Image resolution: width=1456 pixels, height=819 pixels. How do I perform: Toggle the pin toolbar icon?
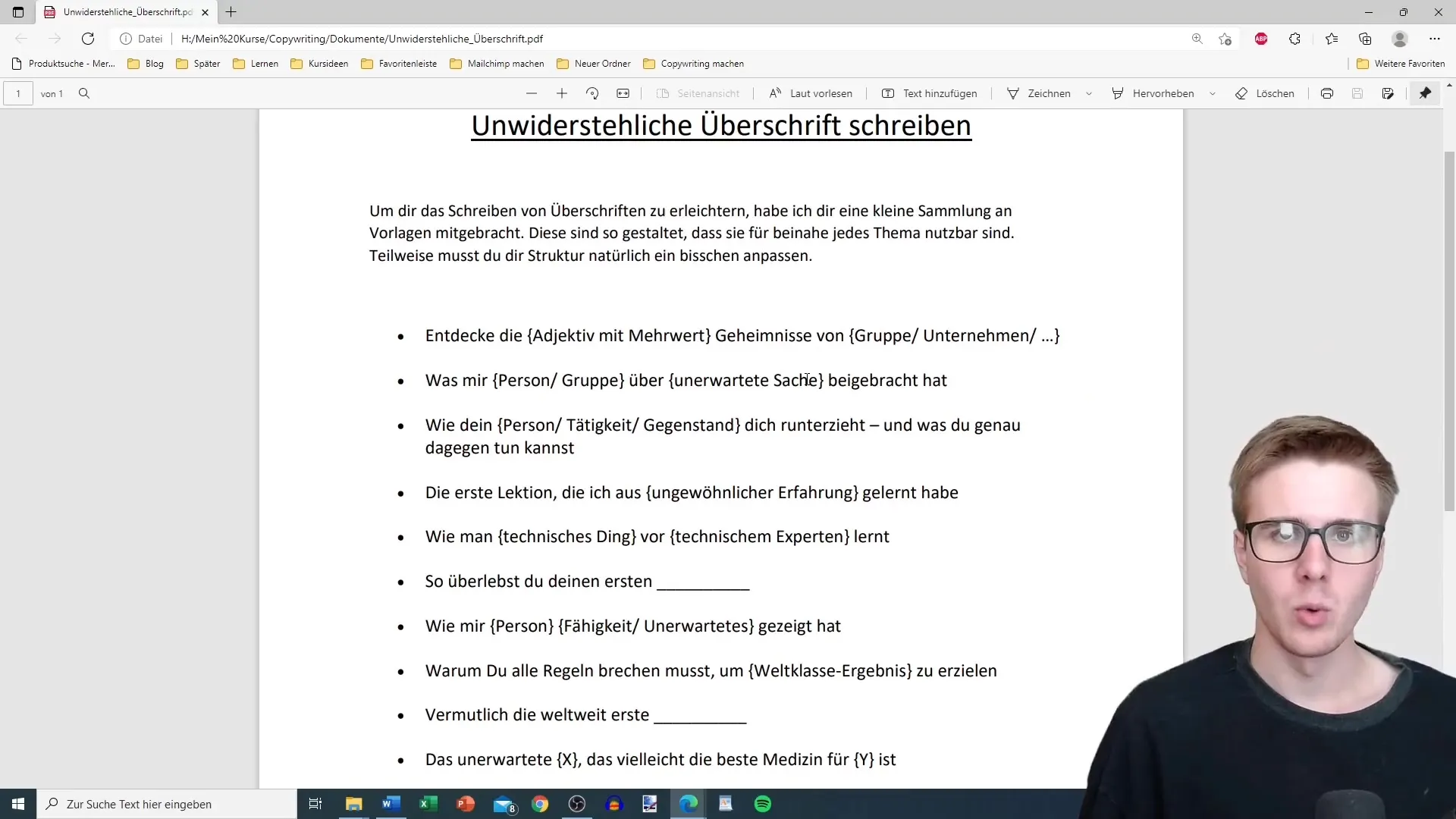click(x=1426, y=93)
